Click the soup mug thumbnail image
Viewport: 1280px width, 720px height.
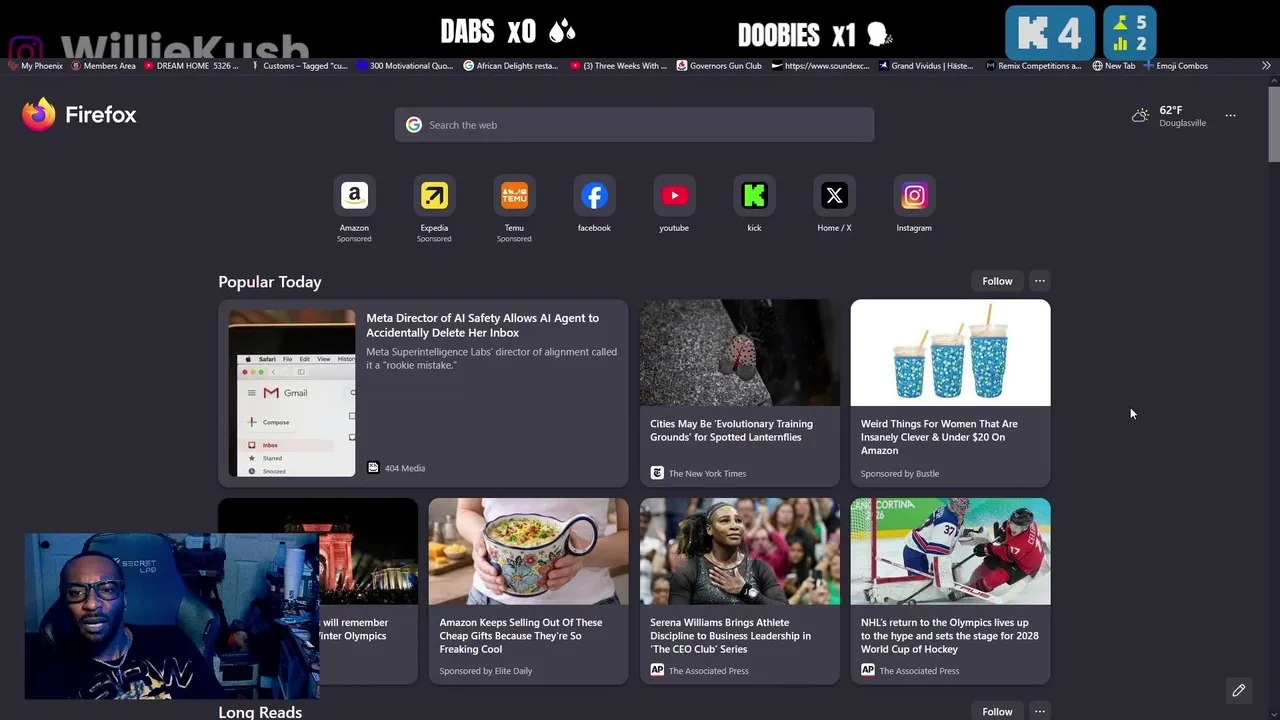(x=529, y=551)
